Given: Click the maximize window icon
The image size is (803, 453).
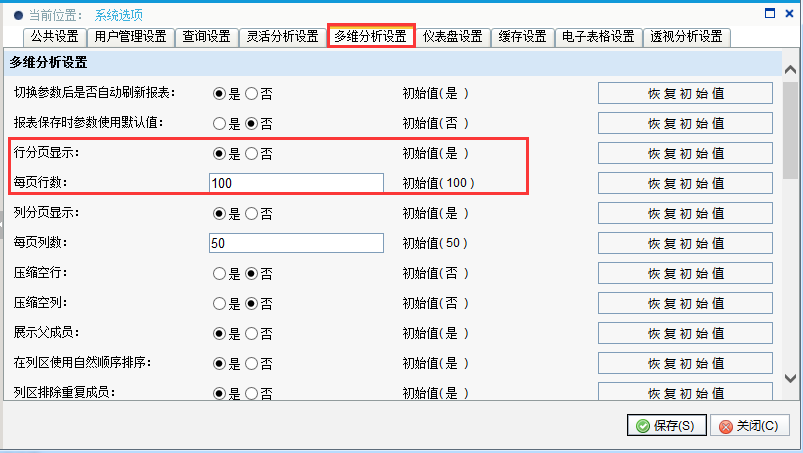Looking at the screenshot, I should (x=770, y=13).
